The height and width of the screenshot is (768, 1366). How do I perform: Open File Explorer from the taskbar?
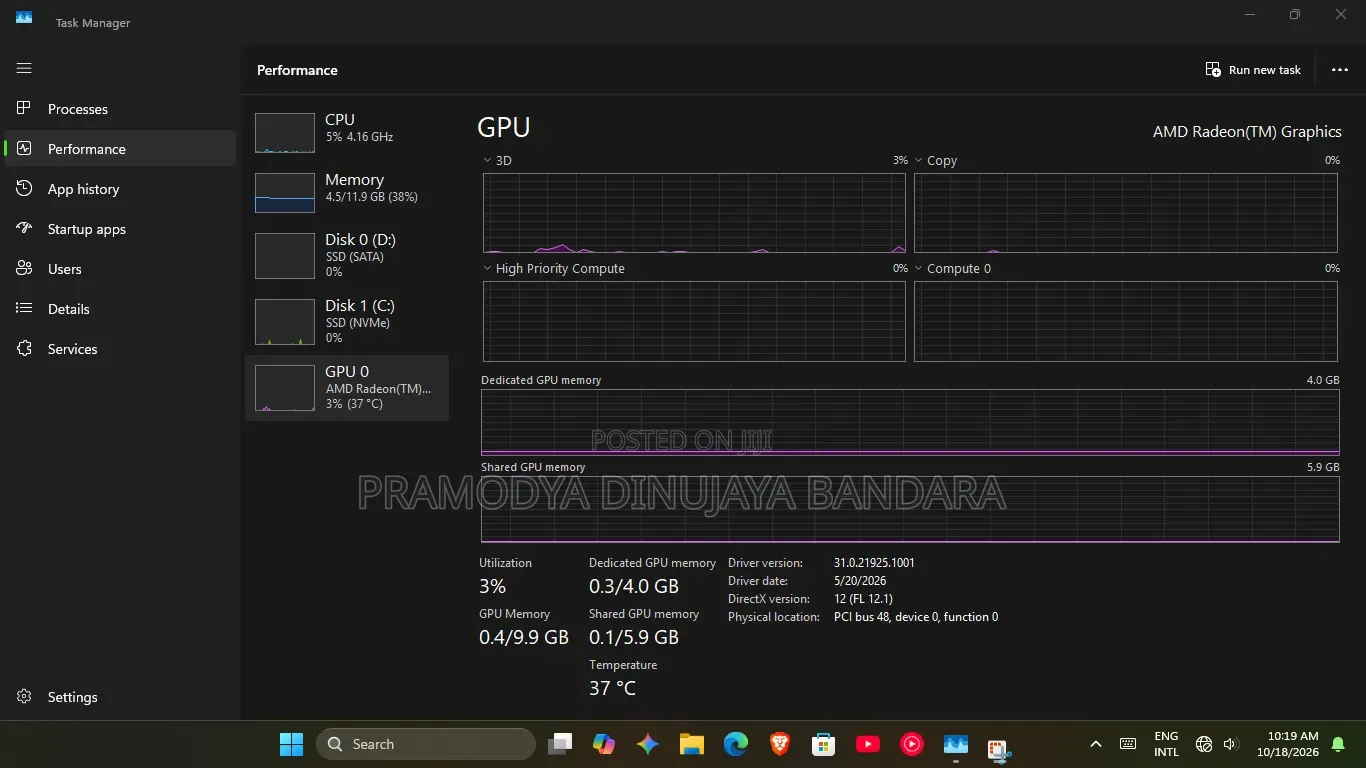pyautogui.click(x=692, y=744)
